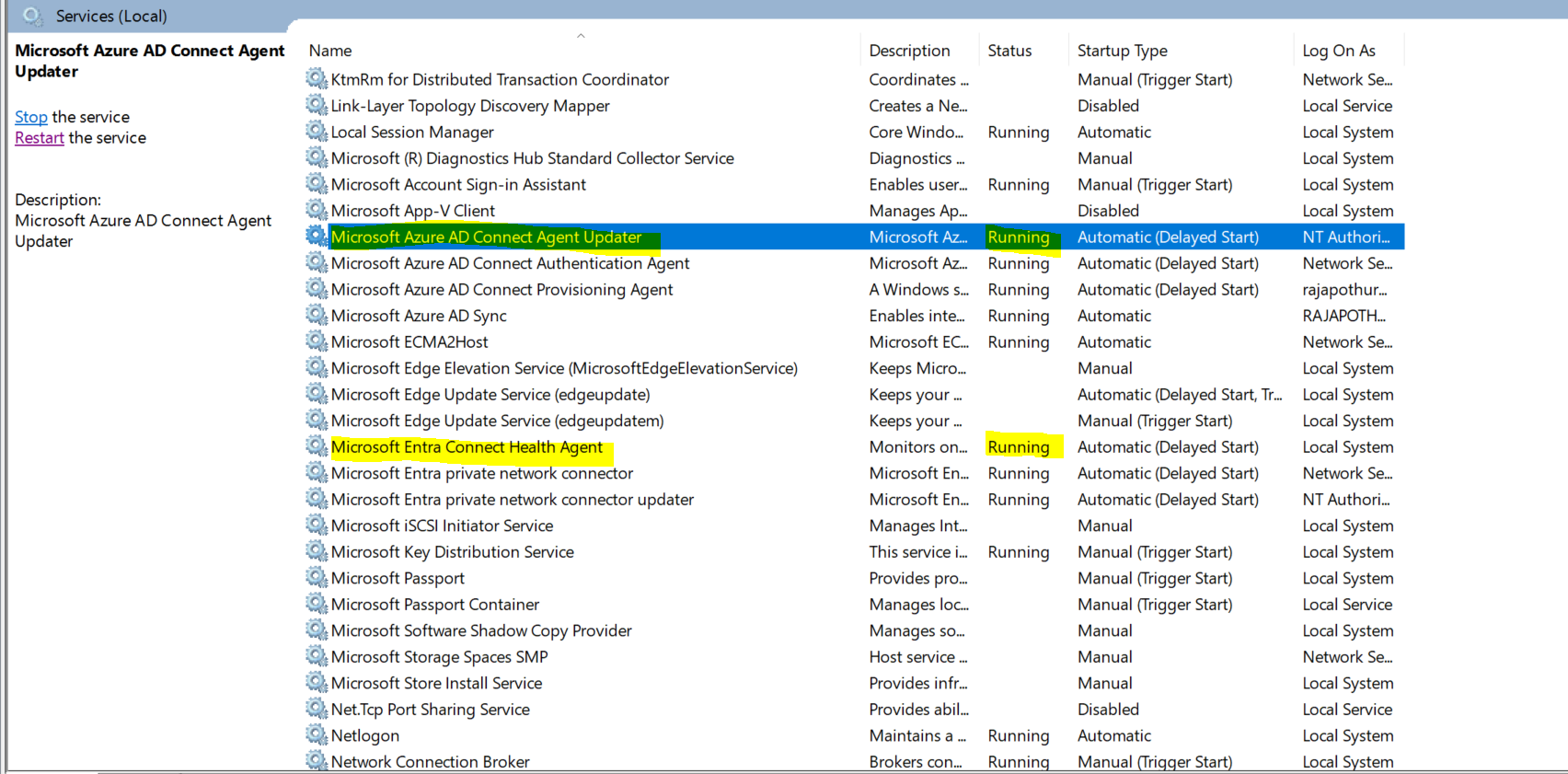Select the Netlogon service name
The width and height of the screenshot is (1568, 774).
tap(365, 735)
